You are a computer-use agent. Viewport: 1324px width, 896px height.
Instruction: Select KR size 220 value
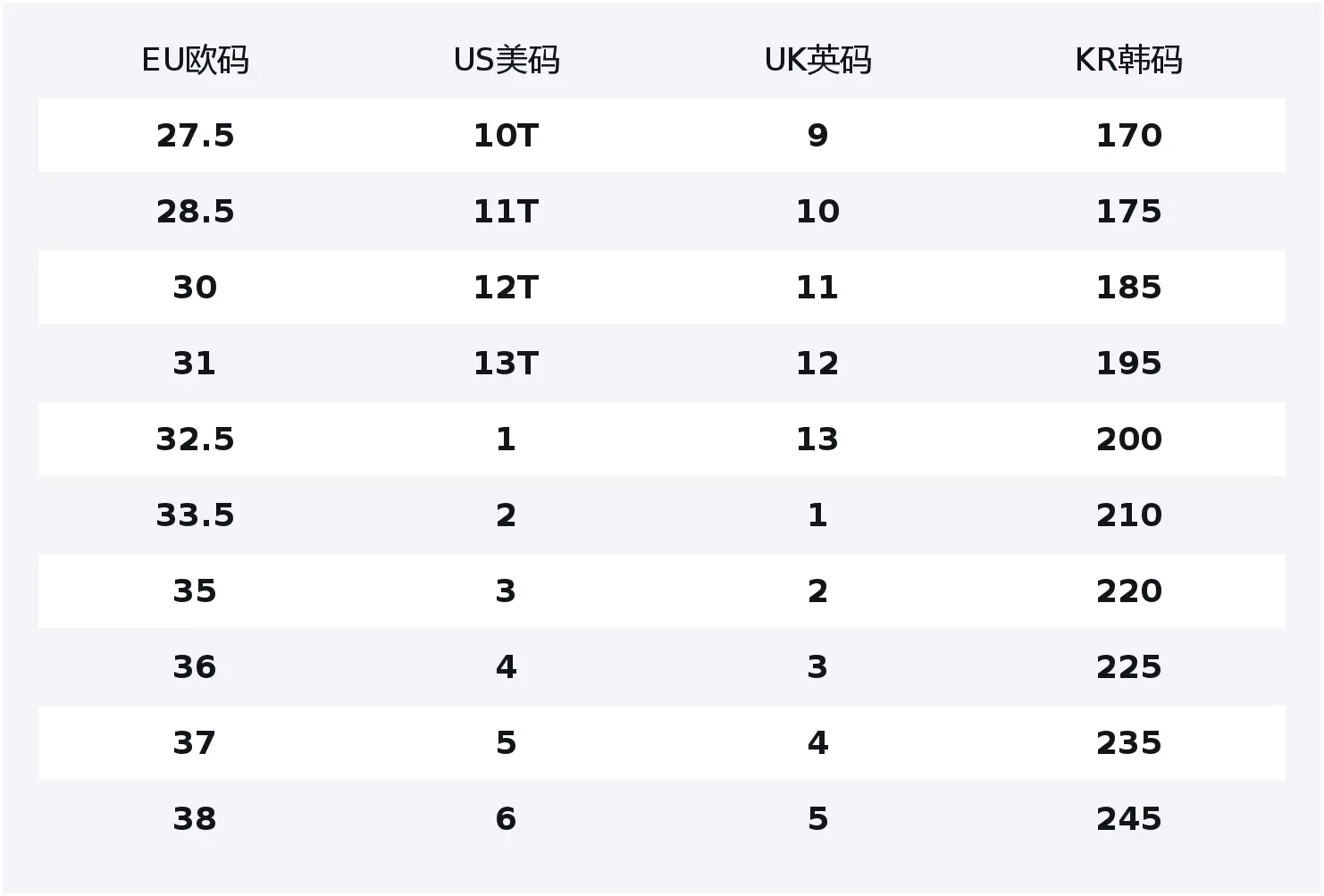pos(1128,591)
